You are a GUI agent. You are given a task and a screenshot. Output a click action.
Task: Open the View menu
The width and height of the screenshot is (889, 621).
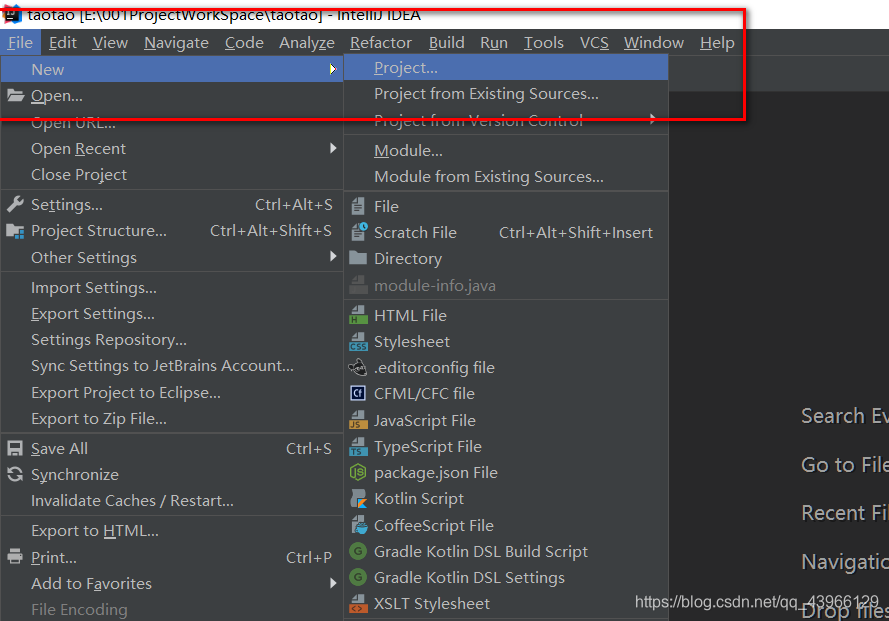110,43
